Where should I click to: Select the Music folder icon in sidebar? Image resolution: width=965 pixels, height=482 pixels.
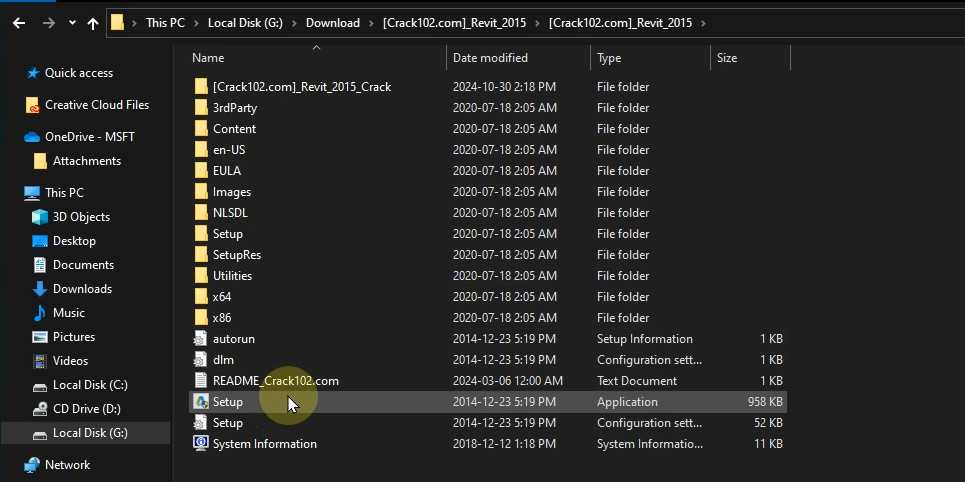40,313
